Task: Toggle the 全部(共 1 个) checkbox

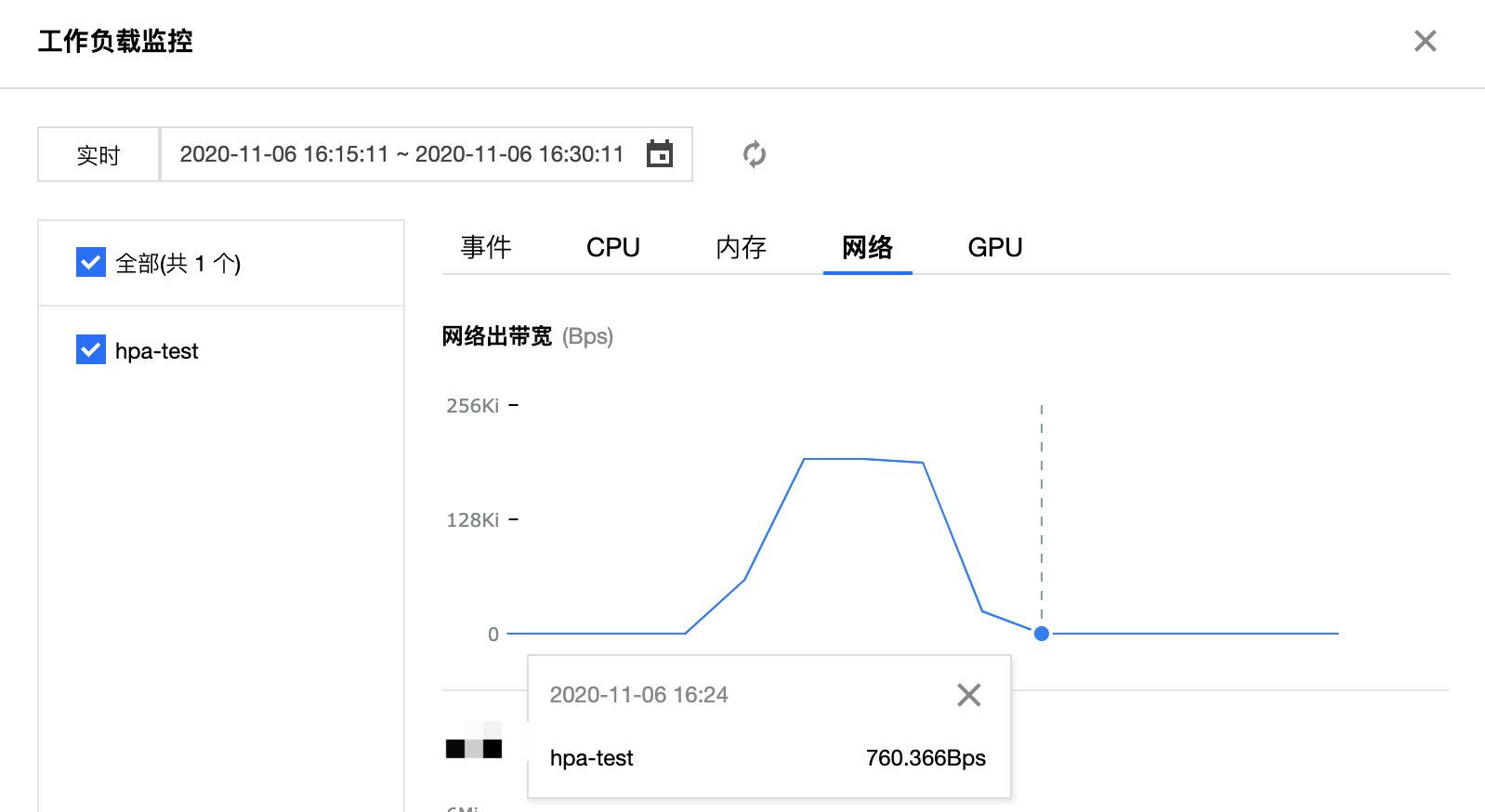Action: [91, 263]
